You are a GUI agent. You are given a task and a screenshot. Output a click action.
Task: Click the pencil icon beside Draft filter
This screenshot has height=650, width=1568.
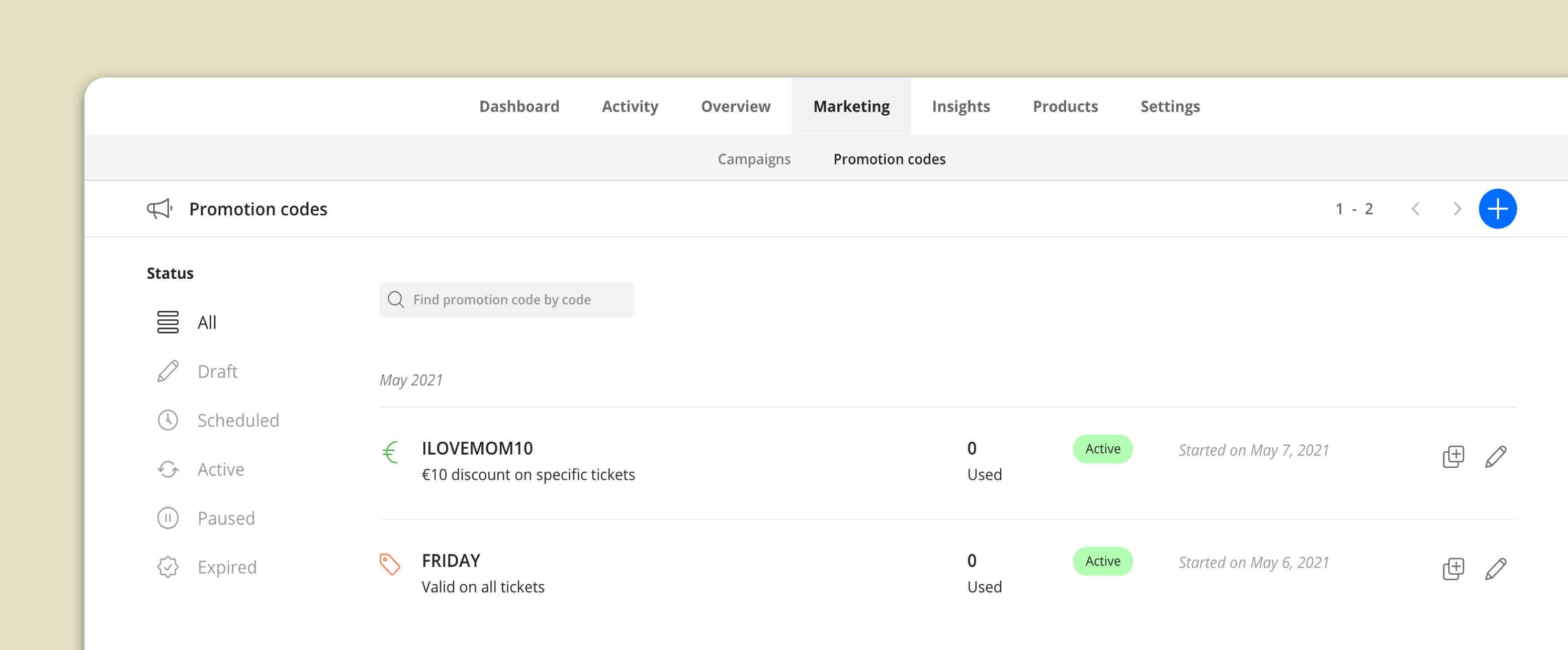click(x=167, y=371)
